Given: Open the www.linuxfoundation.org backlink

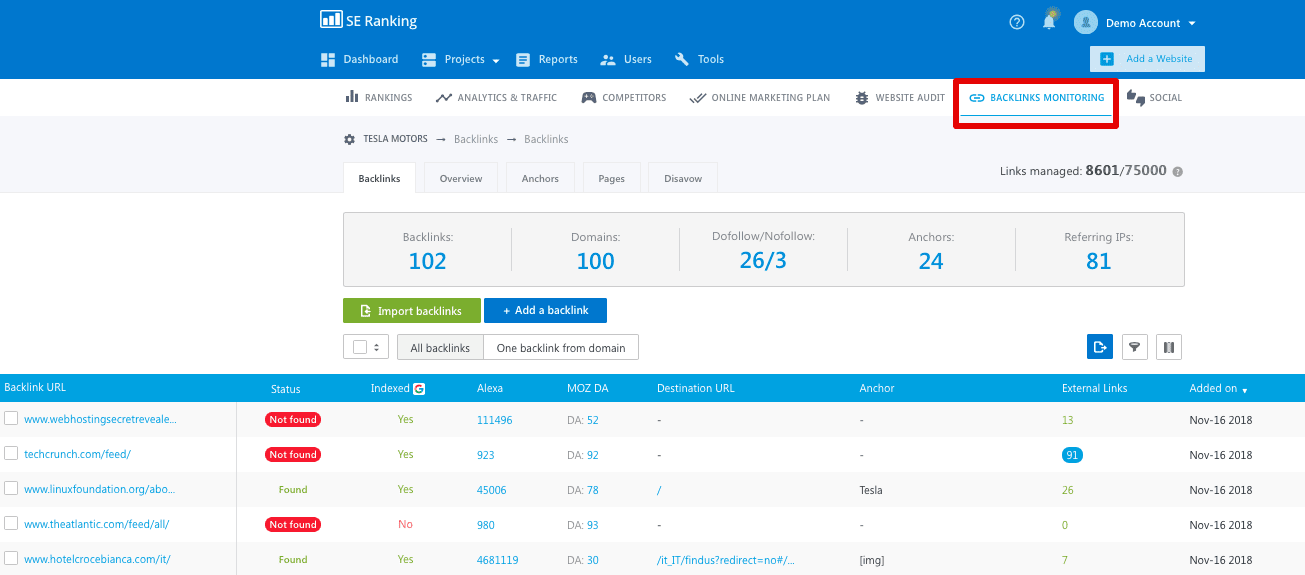Looking at the screenshot, I should click(x=100, y=490).
